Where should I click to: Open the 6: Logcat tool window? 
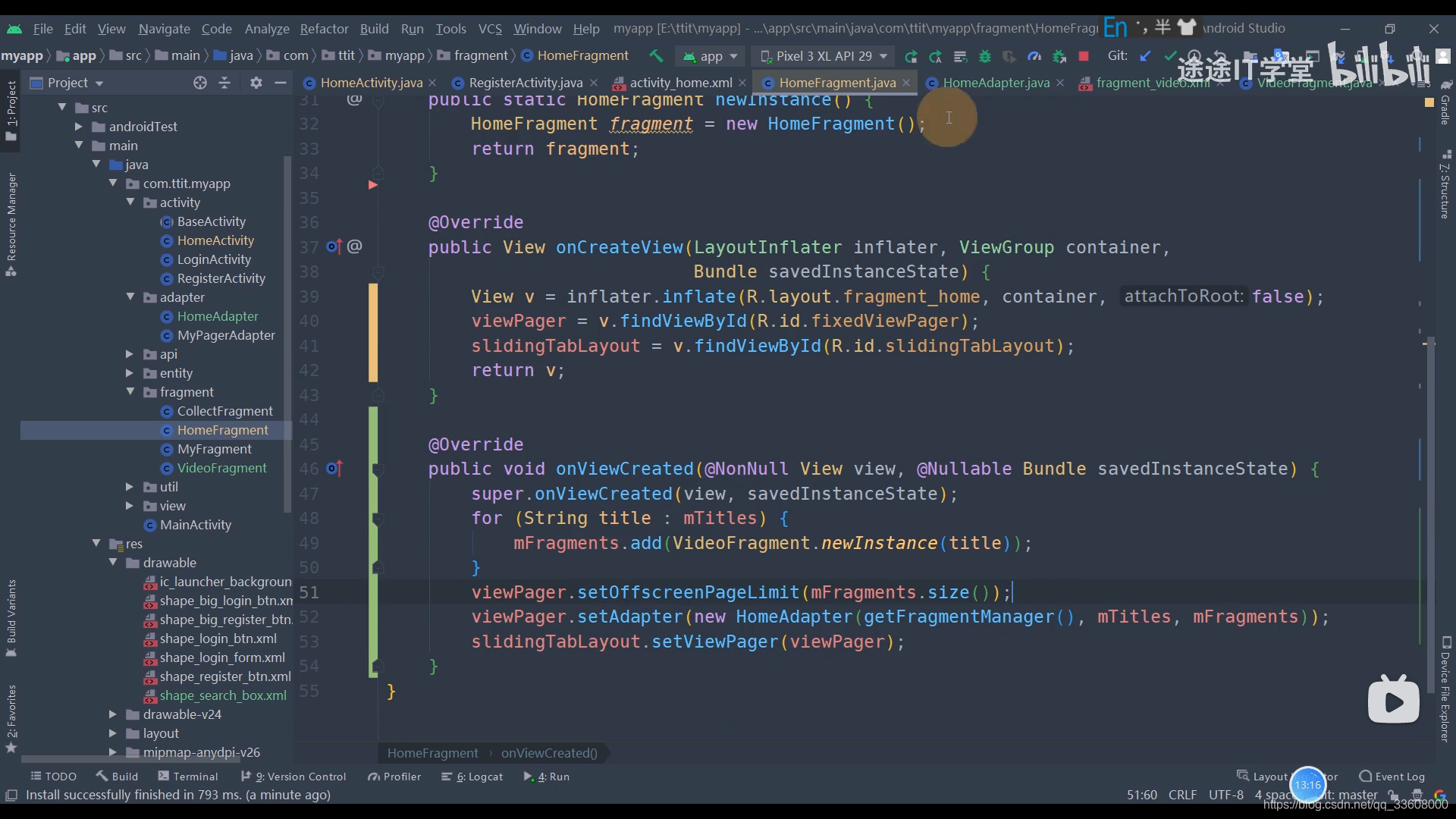click(x=472, y=777)
